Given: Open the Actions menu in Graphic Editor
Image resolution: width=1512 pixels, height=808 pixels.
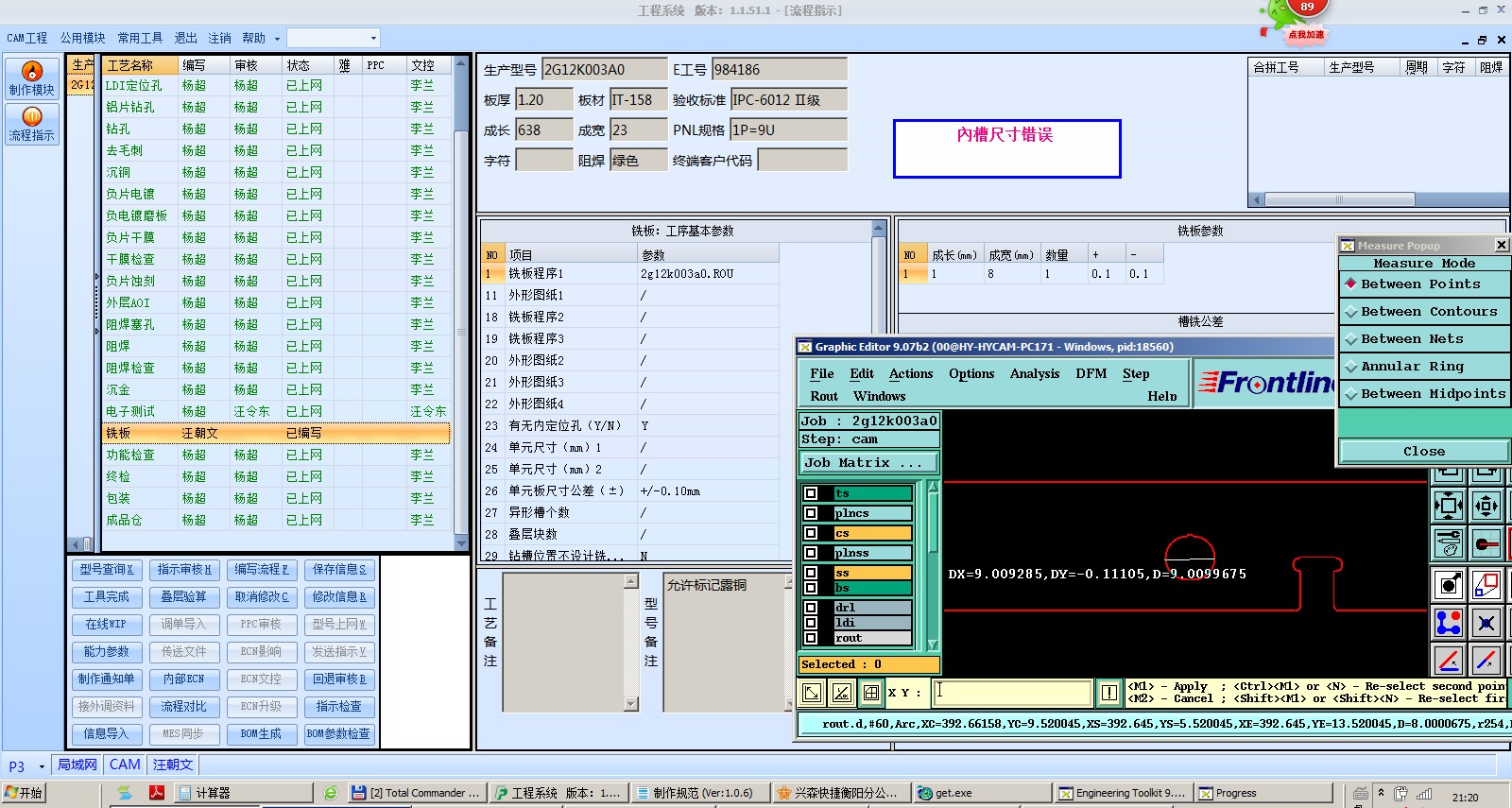Looking at the screenshot, I should [911, 373].
